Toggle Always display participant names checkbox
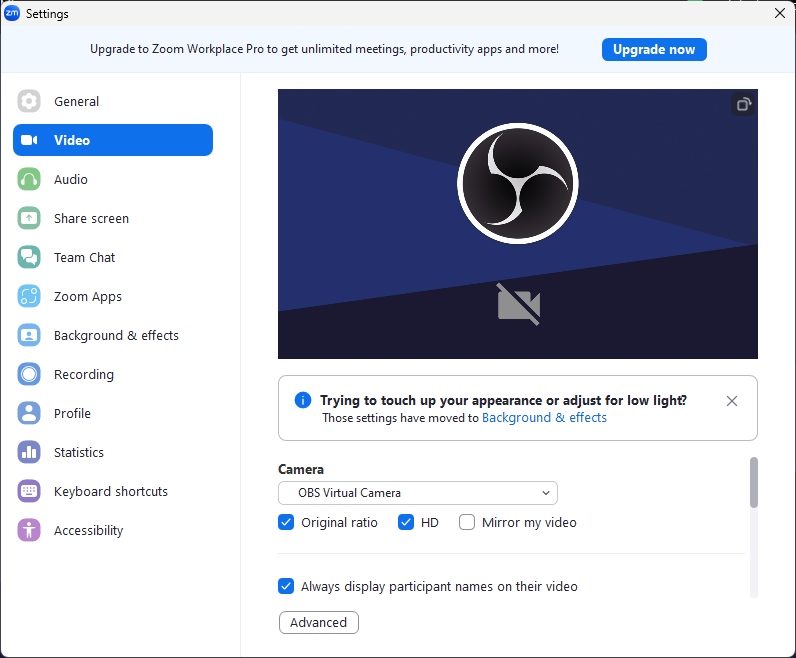This screenshot has width=796, height=658. point(286,587)
